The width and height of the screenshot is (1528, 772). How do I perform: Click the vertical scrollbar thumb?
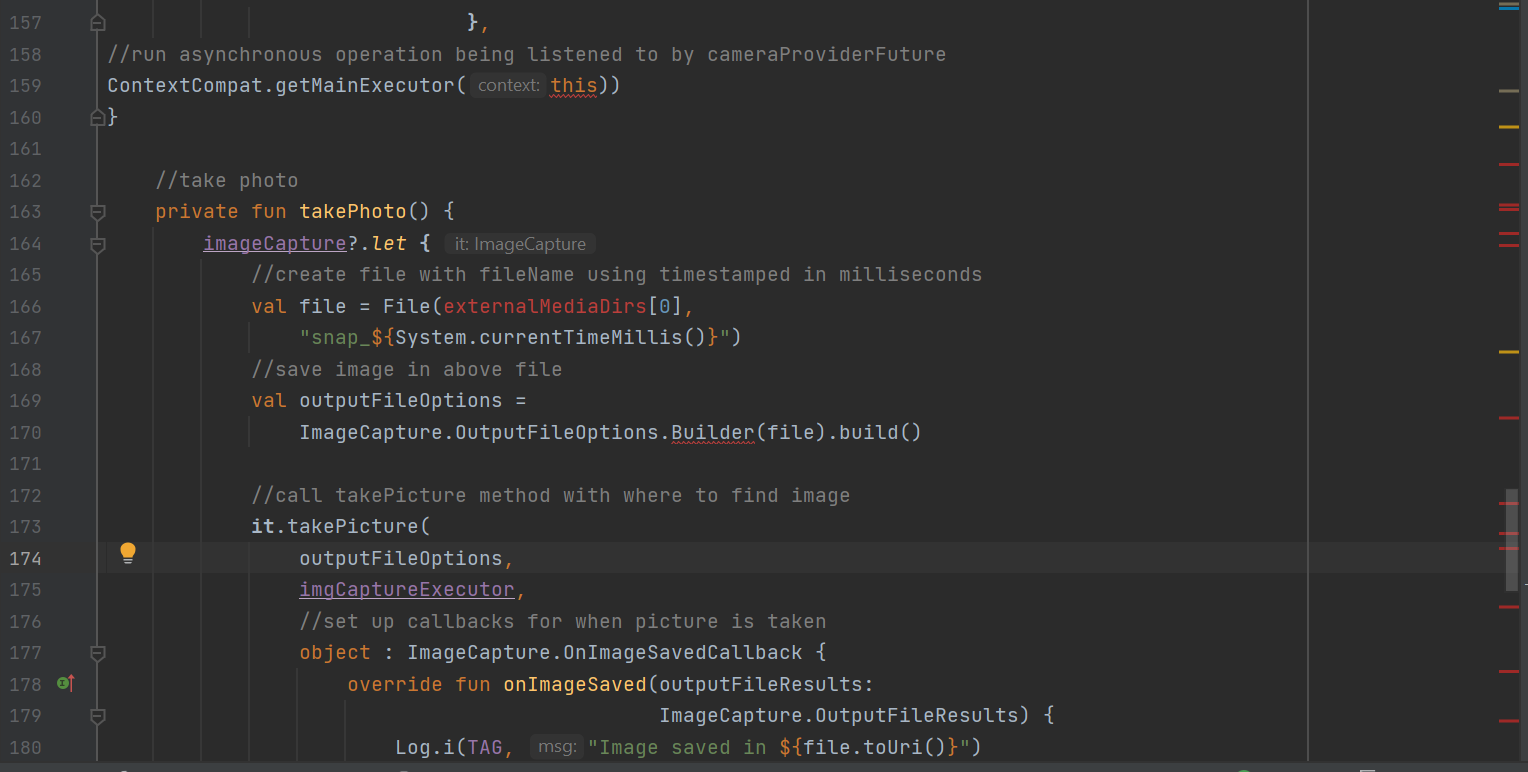[1512, 540]
